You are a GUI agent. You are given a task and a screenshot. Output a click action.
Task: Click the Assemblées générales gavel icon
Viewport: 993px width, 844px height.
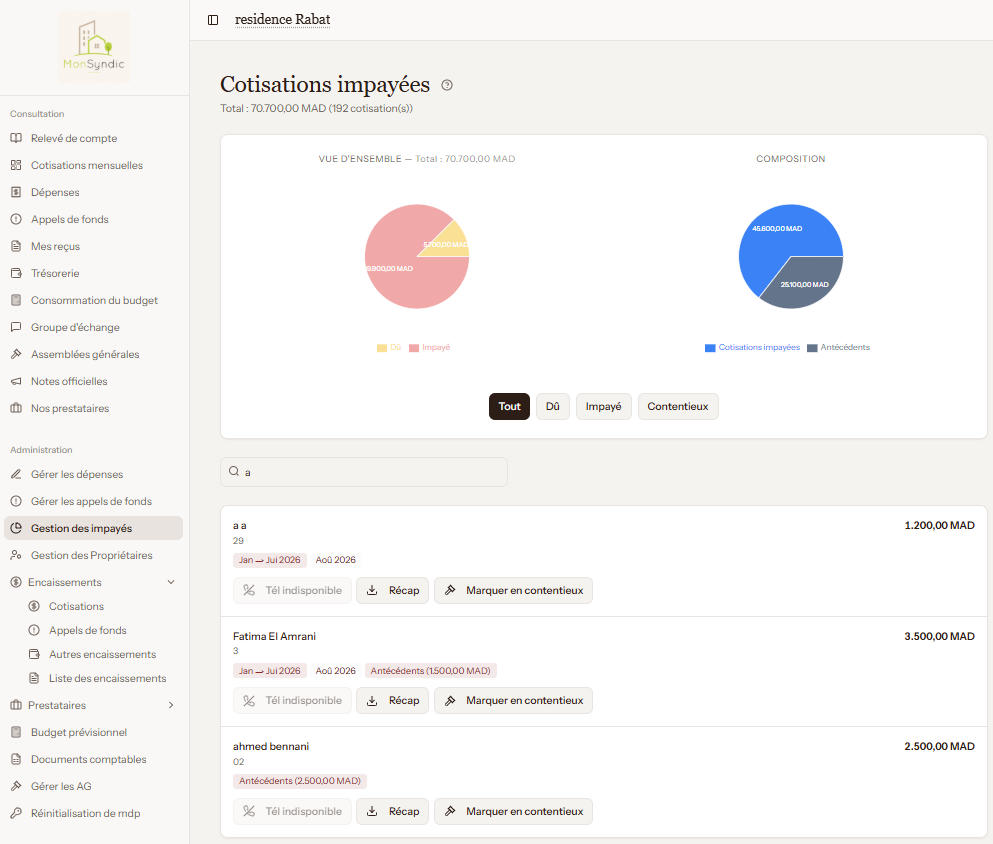pyautogui.click(x=16, y=354)
